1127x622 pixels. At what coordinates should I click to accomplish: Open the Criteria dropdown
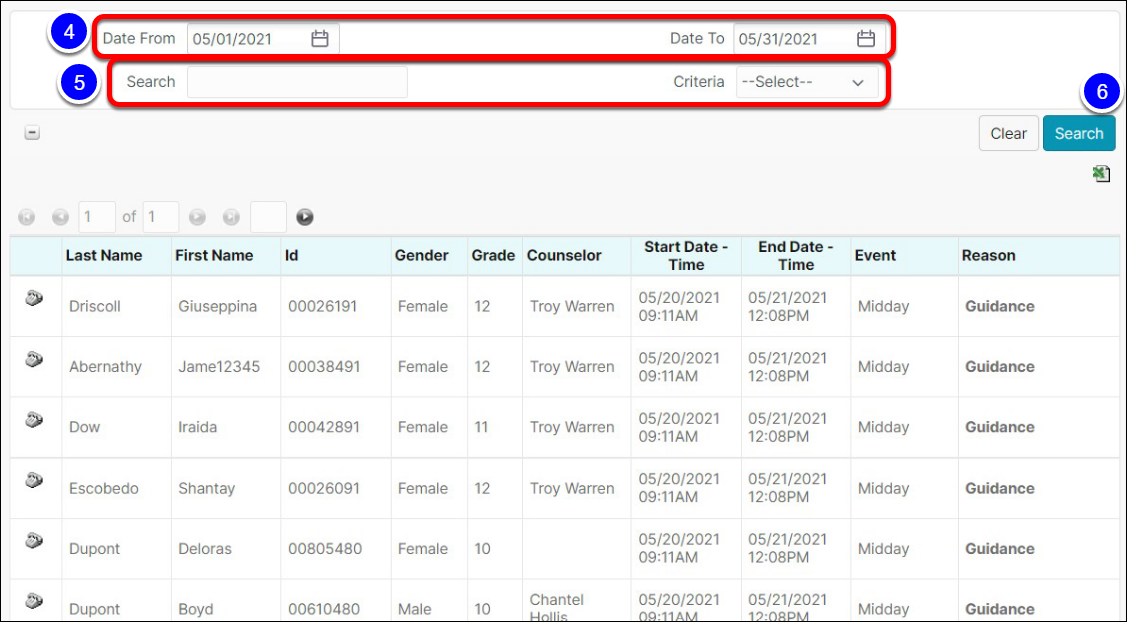coord(807,82)
